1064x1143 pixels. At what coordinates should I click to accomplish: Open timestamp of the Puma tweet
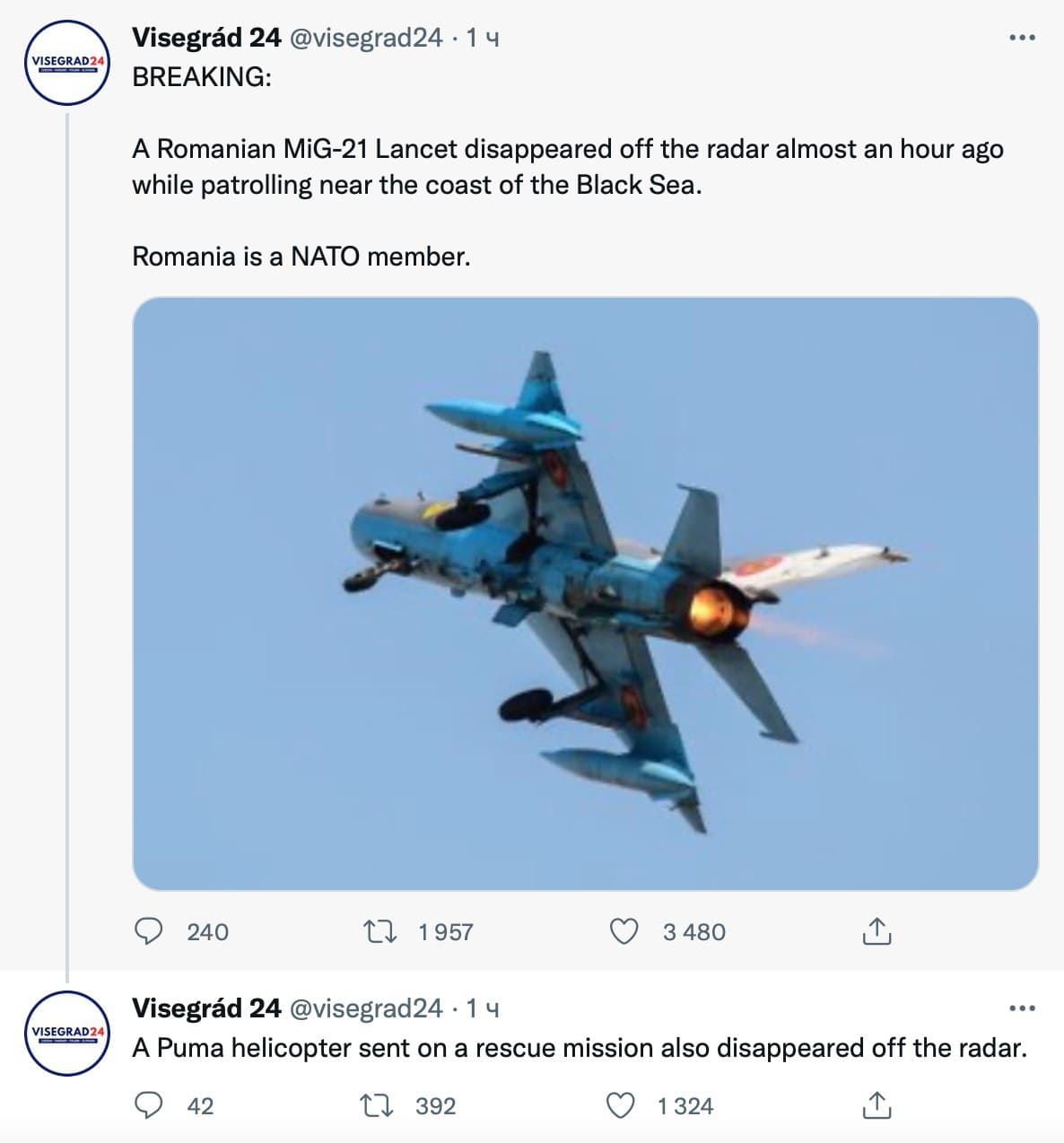pyautogui.click(x=483, y=1008)
